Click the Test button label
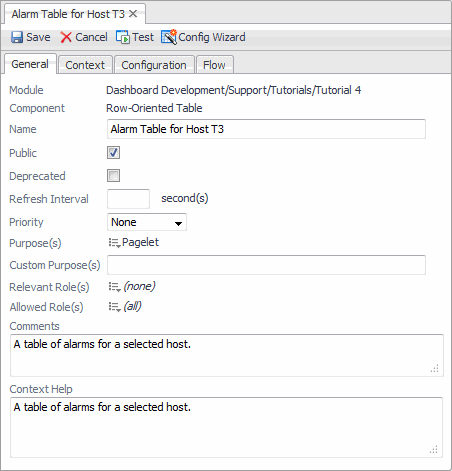The width and height of the screenshot is (452, 471). (x=143, y=37)
